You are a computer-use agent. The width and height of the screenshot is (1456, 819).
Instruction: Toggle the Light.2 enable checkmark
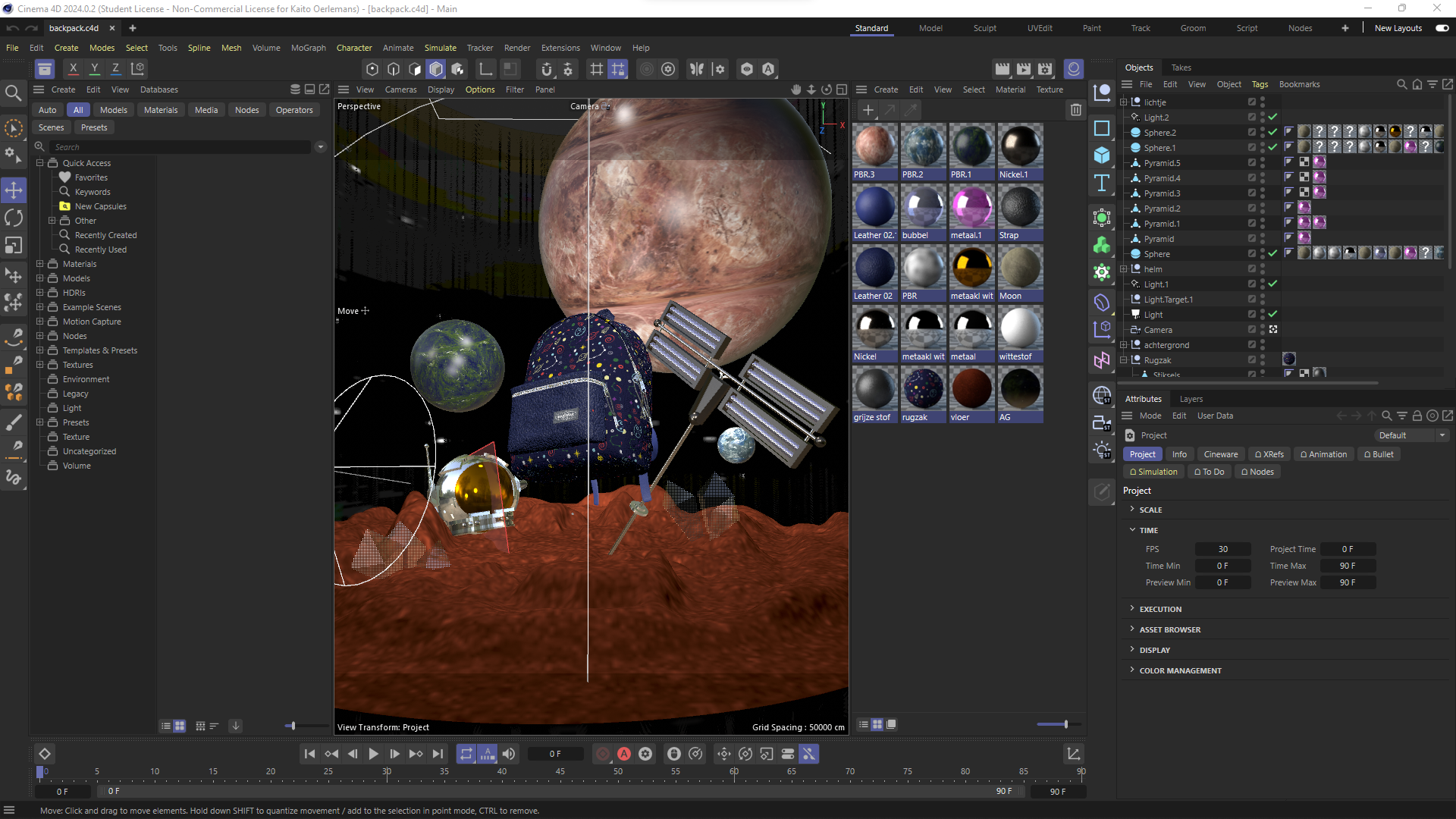(x=1273, y=118)
